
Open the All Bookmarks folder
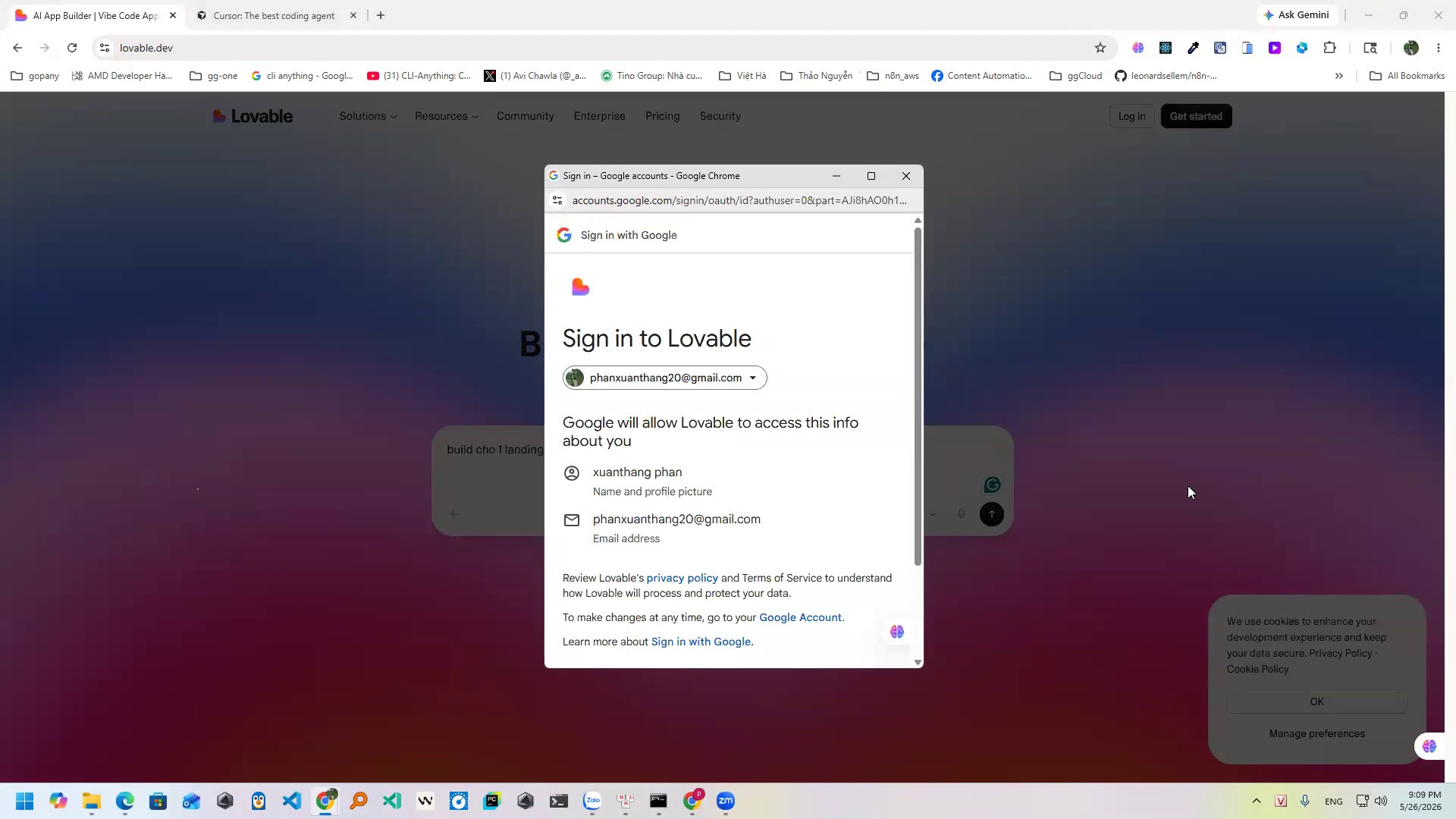1407,76
